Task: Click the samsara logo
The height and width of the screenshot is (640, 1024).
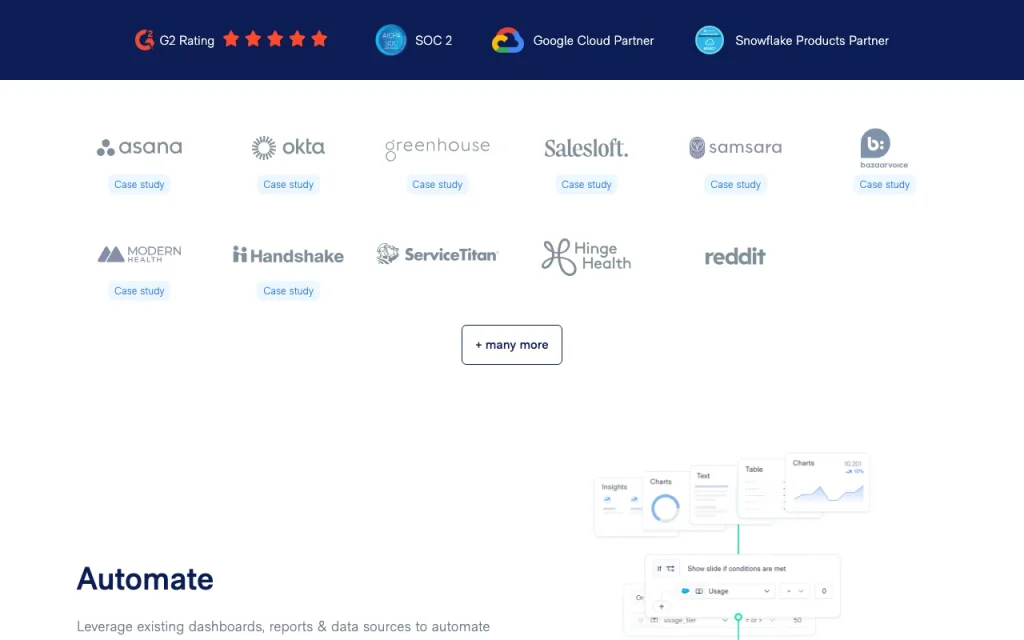Action: click(735, 148)
